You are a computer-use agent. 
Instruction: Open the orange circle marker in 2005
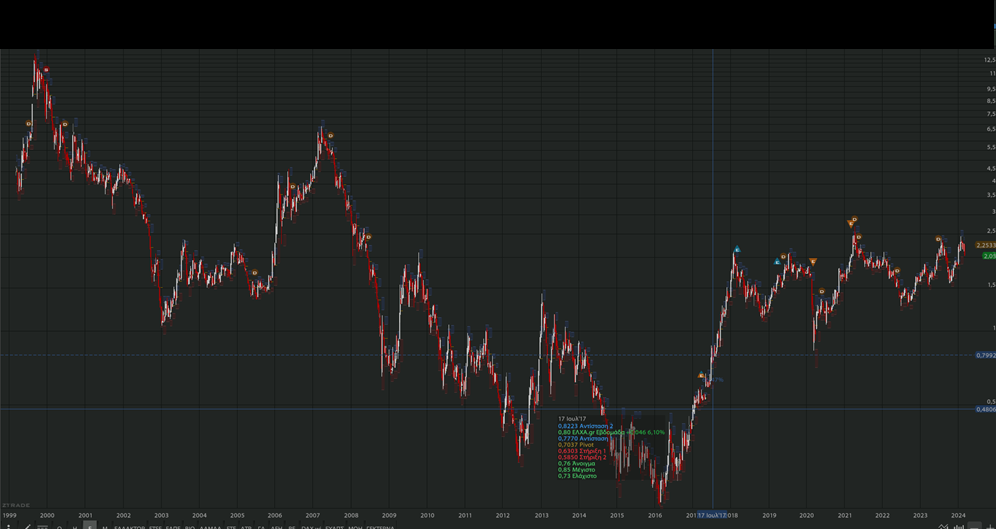click(255, 273)
